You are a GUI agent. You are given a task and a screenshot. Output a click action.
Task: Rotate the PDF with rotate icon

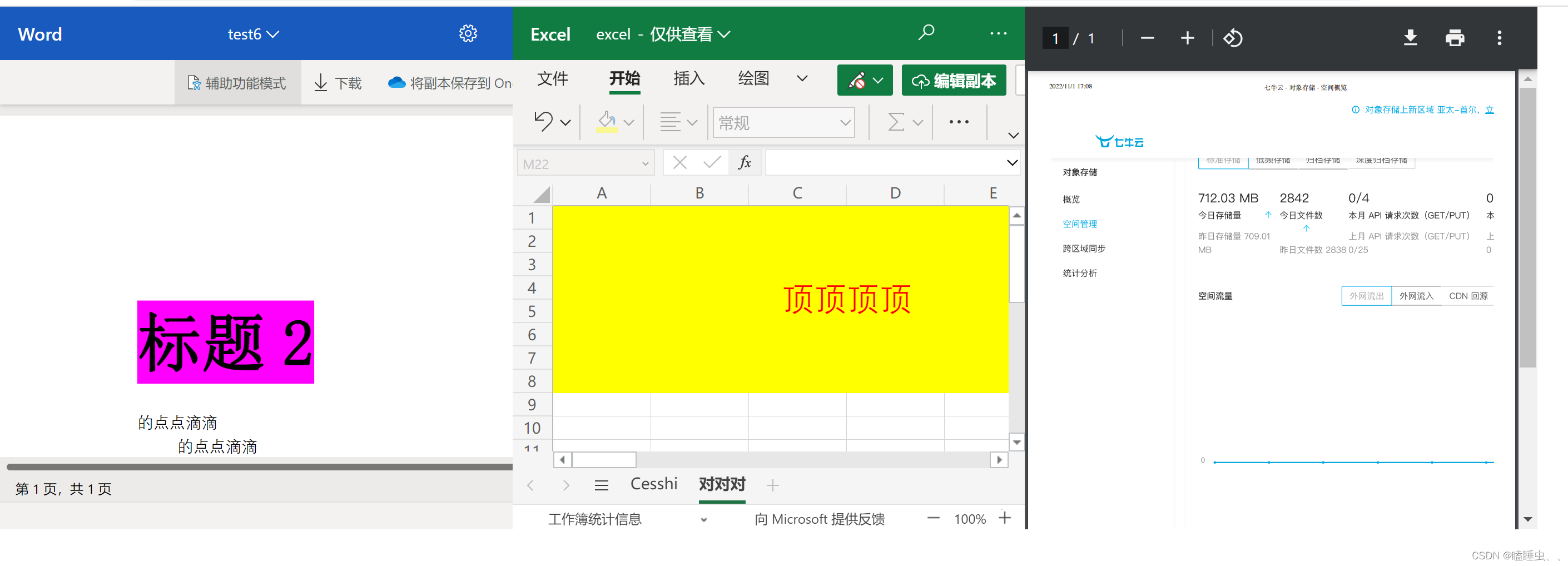(x=1233, y=38)
